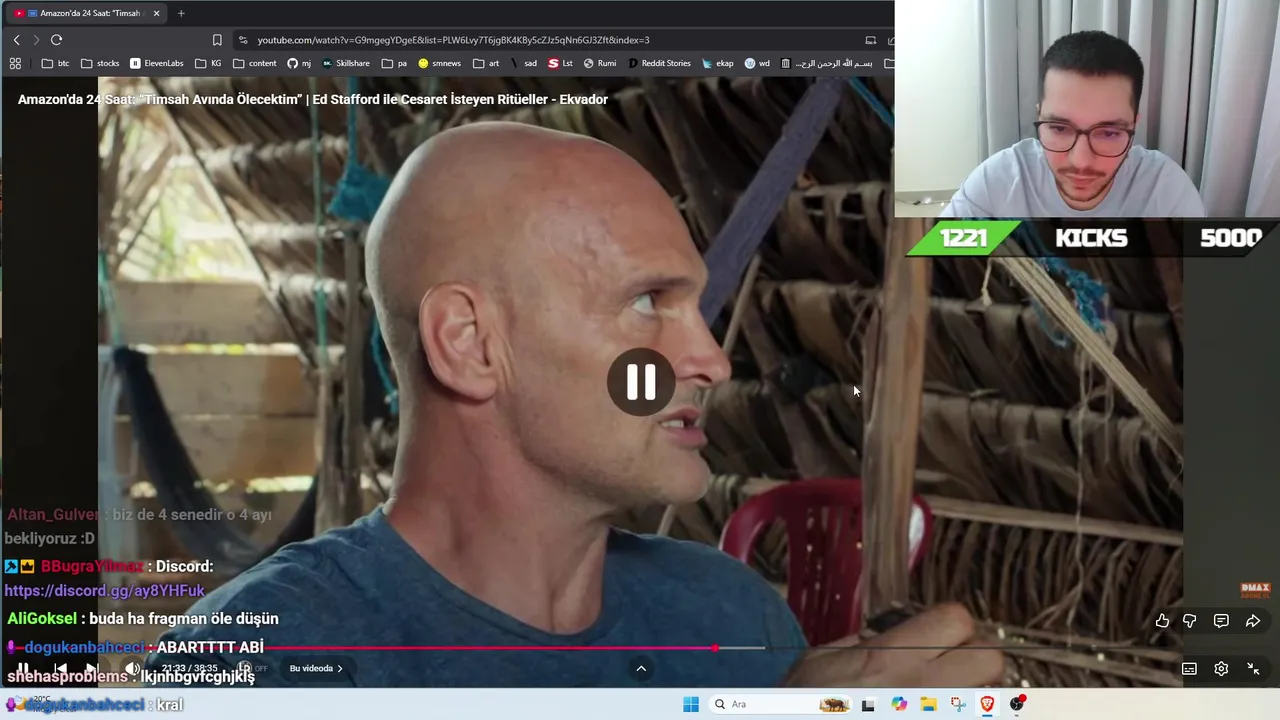Open the smnews bookmark
Image resolution: width=1280 pixels, height=720 pixels.
point(440,63)
